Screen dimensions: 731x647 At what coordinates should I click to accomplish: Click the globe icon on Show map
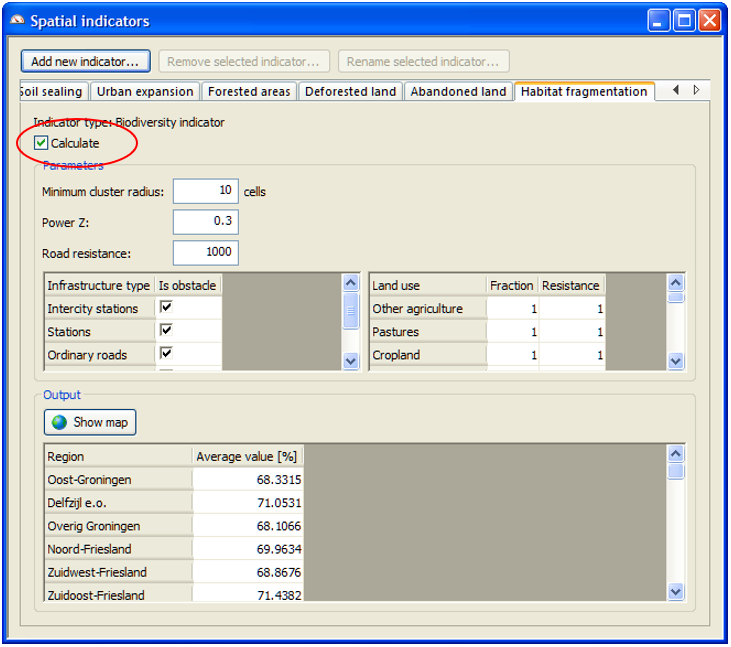(60, 422)
